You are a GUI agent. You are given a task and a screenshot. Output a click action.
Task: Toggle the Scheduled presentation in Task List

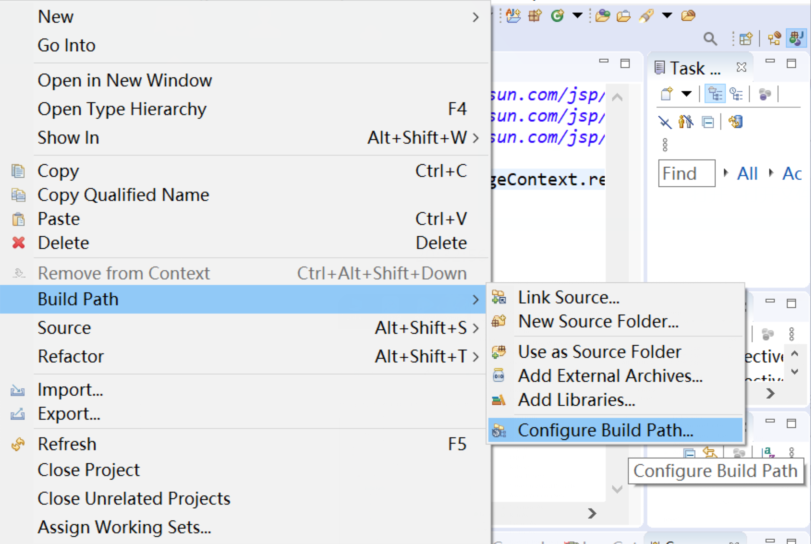pyautogui.click(x=735, y=94)
